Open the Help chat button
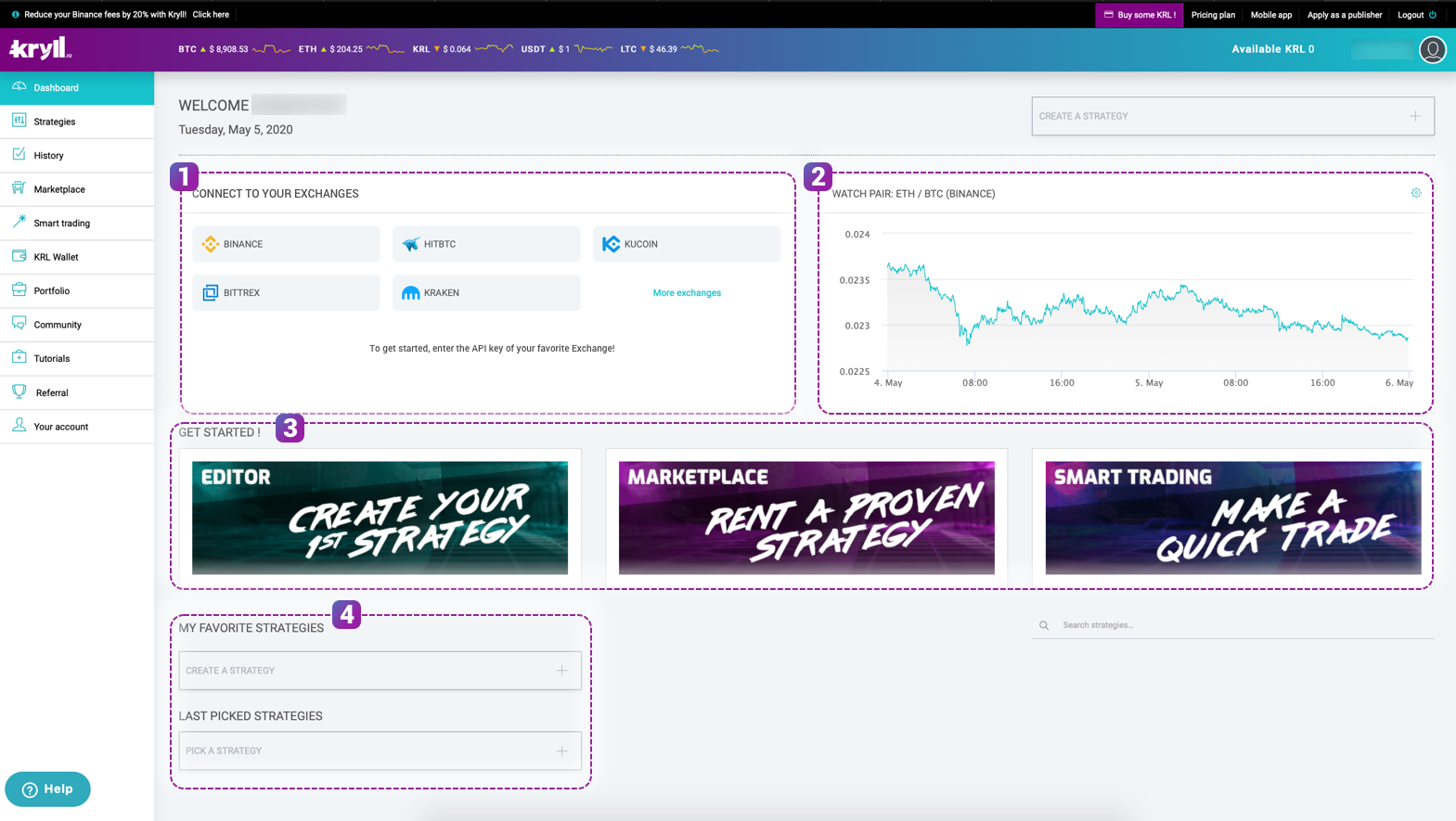Image resolution: width=1456 pixels, height=821 pixels. click(x=47, y=789)
